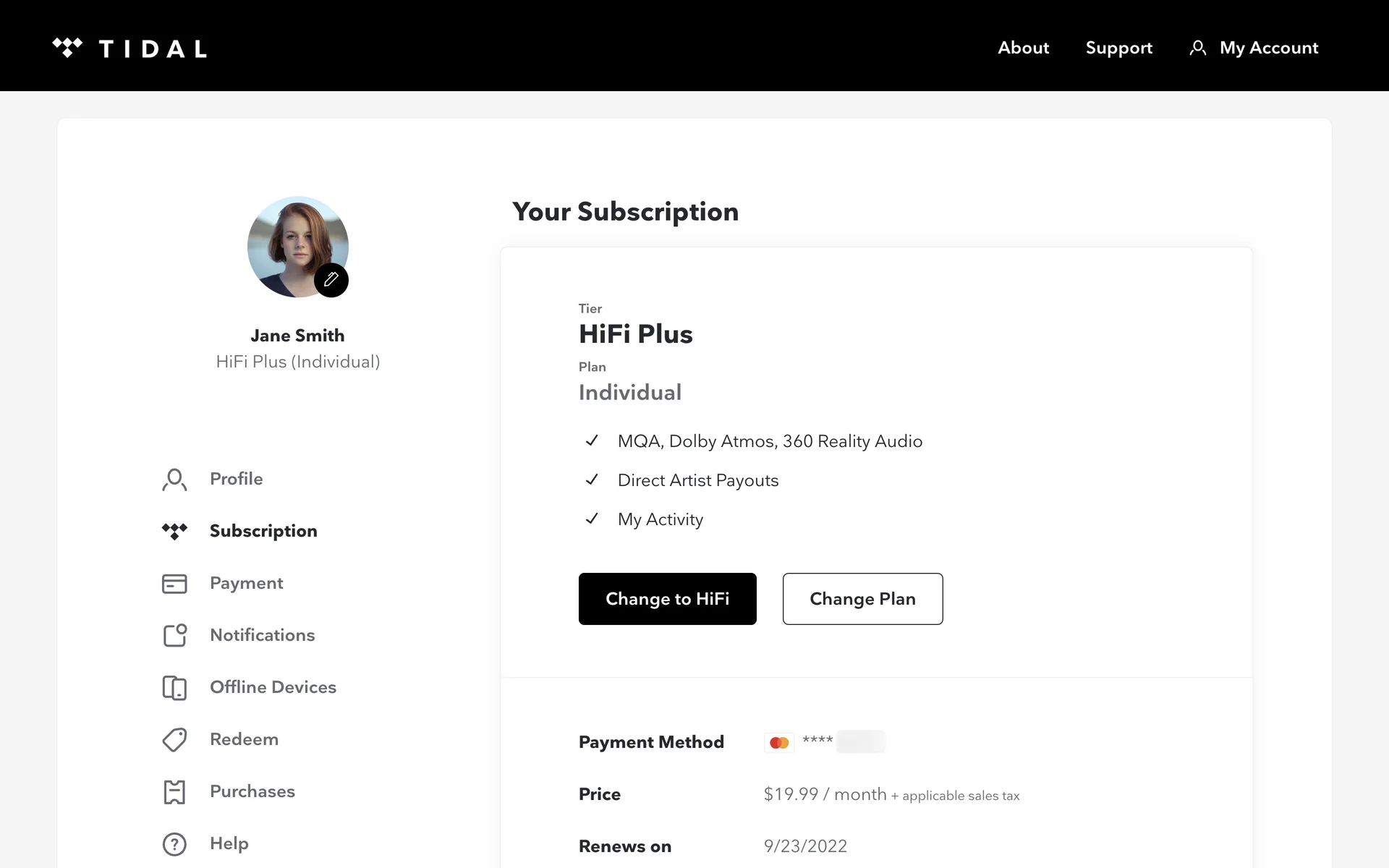Go to Offline Devices section
The height and width of the screenshot is (868, 1389).
(273, 687)
